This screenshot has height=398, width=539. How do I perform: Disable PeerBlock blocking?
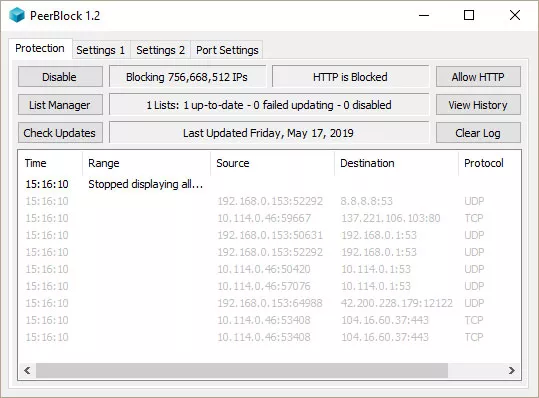click(60, 77)
